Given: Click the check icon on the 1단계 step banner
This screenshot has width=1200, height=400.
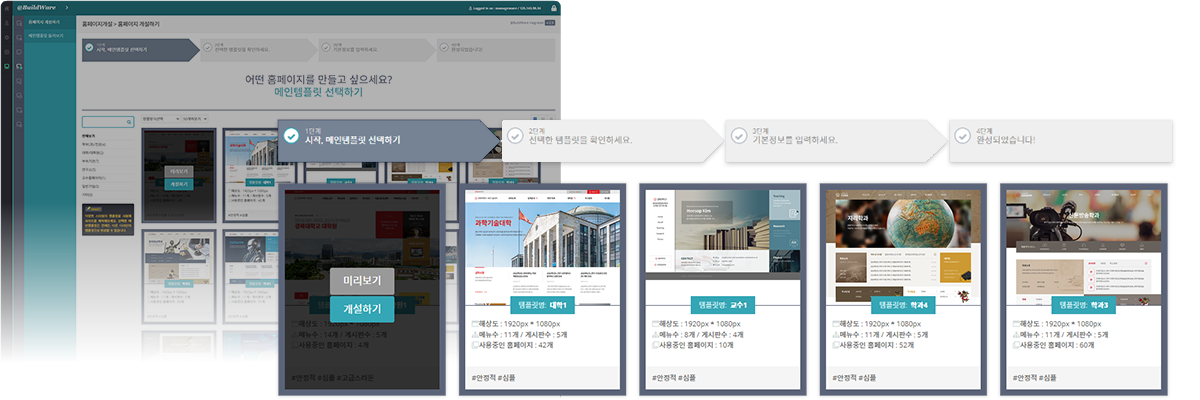Looking at the screenshot, I should click(x=291, y=136).
